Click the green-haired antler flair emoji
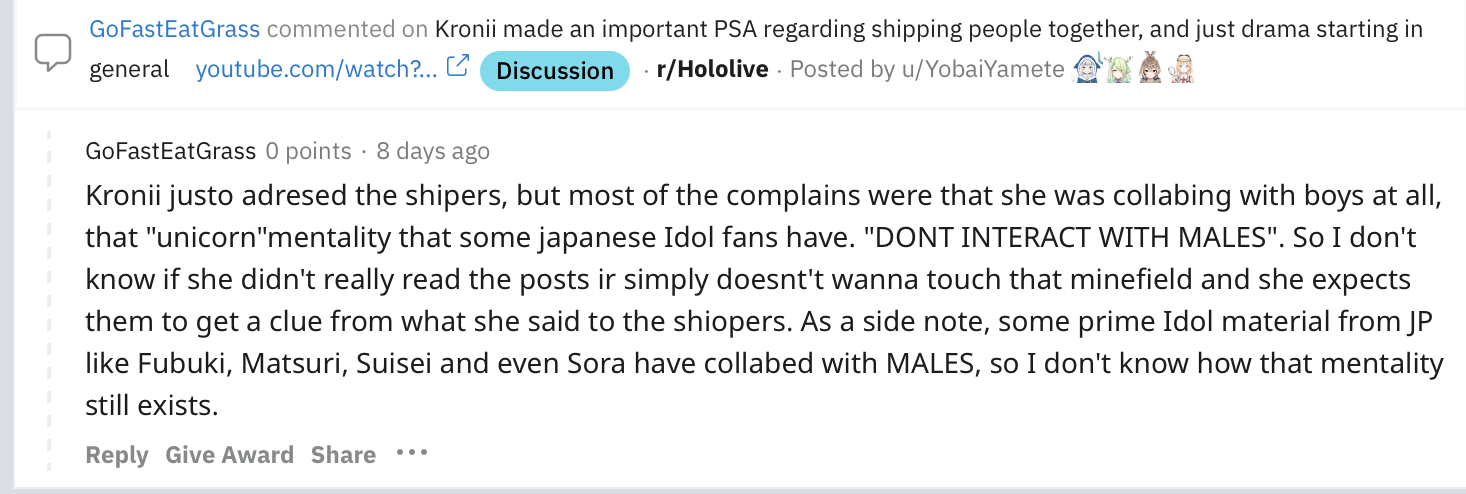 tap(1118, 69)
